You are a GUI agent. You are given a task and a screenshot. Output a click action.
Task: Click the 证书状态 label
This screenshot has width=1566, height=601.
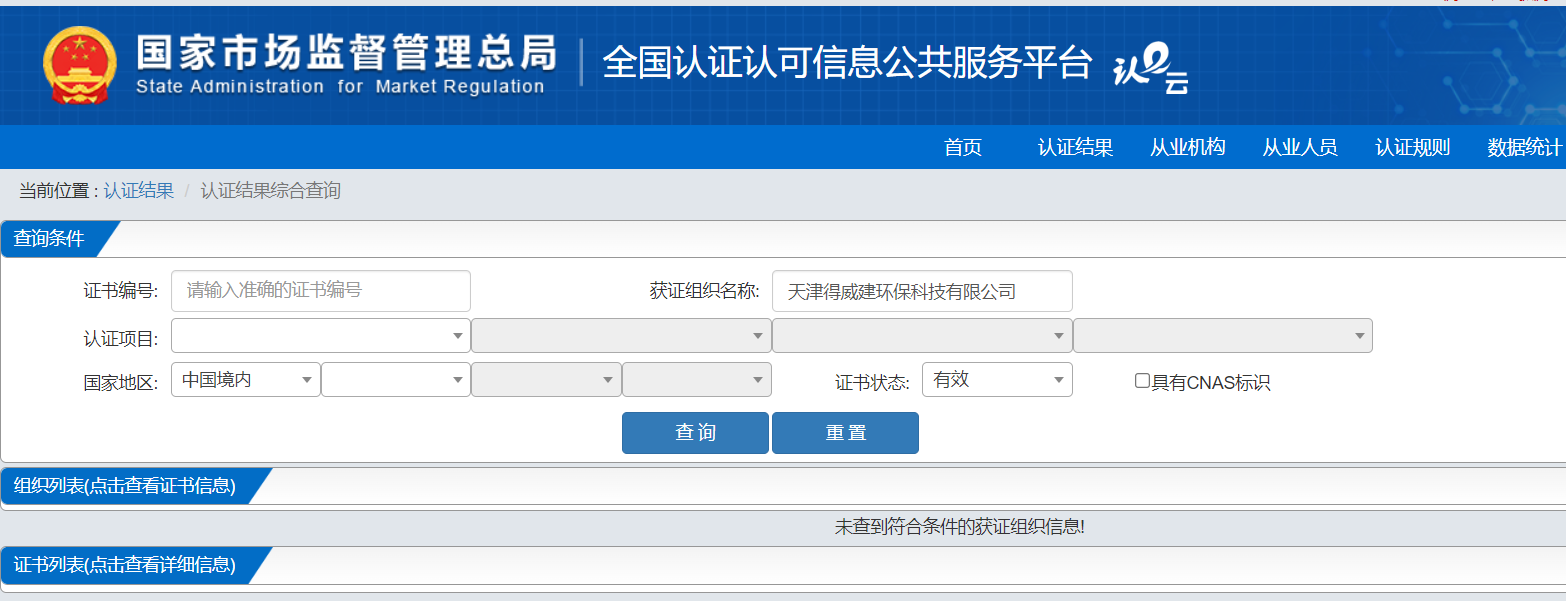(x=872, y=382)
